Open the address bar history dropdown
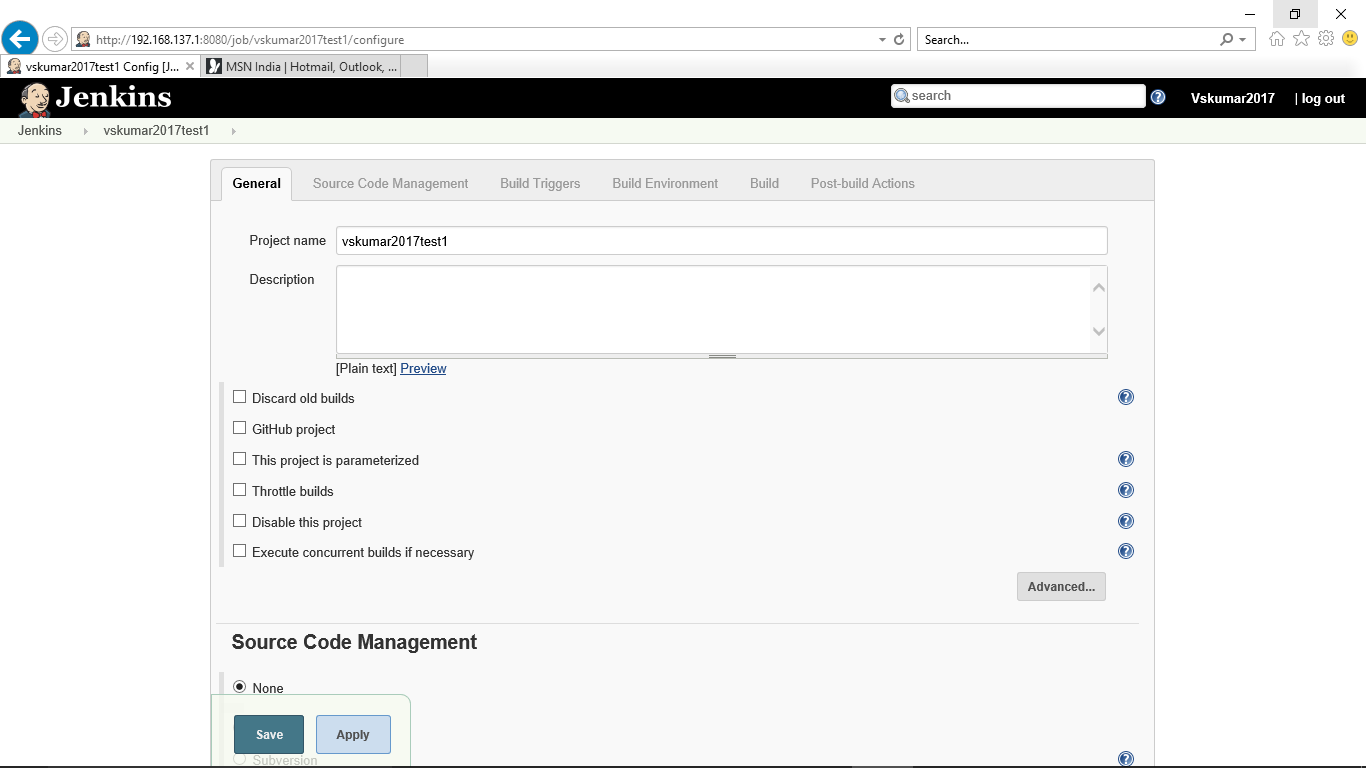 tap(882, 40)
